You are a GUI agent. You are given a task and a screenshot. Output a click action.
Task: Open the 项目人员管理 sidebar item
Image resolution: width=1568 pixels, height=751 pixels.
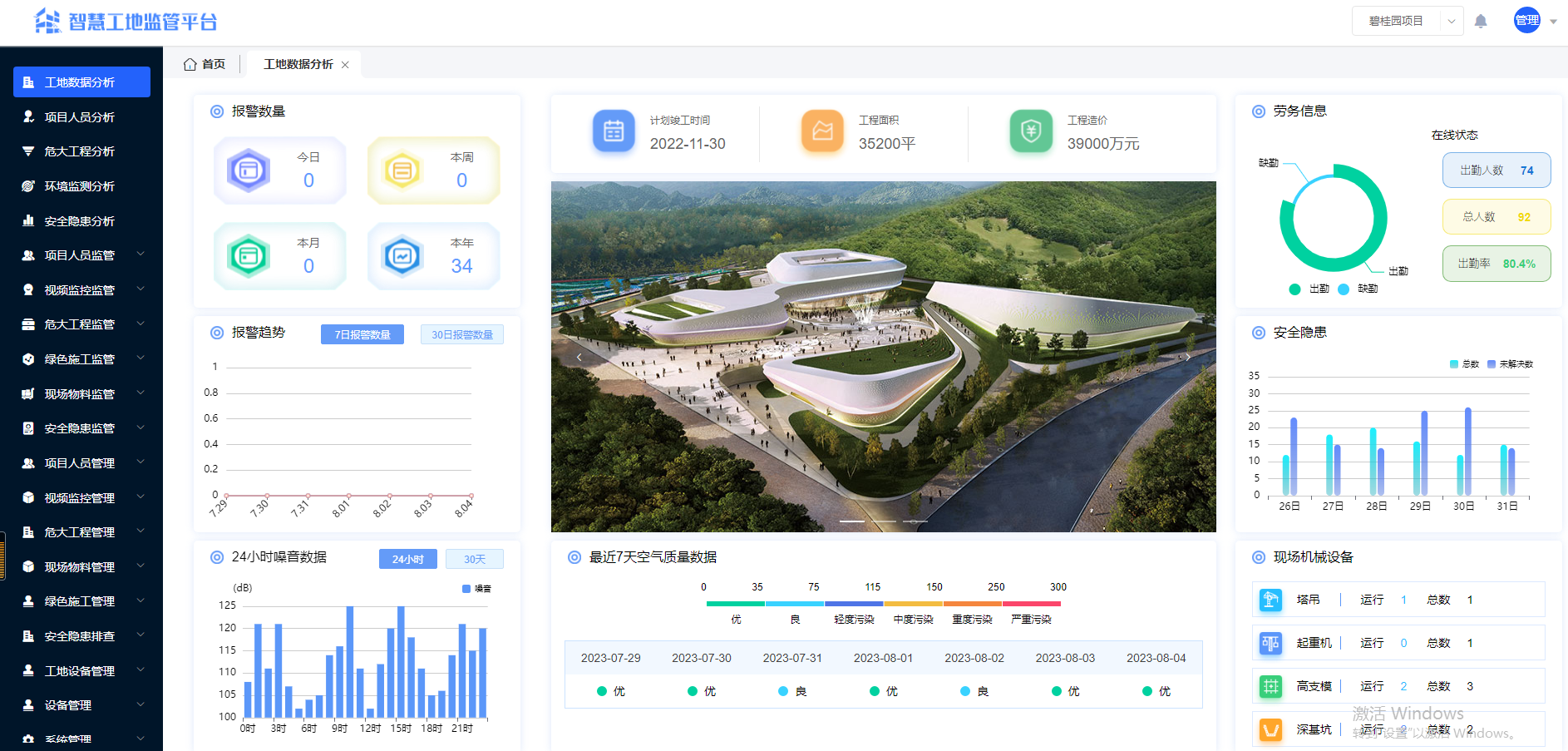[x=81, y=463]
